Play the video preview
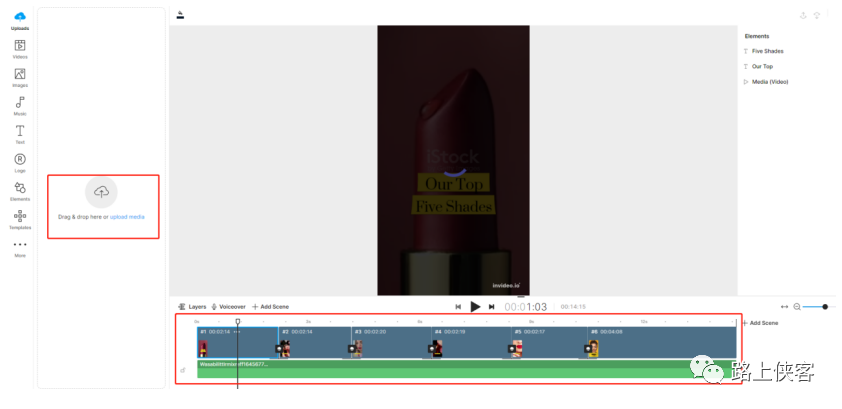The image size is (842, 409). (475, 307)
